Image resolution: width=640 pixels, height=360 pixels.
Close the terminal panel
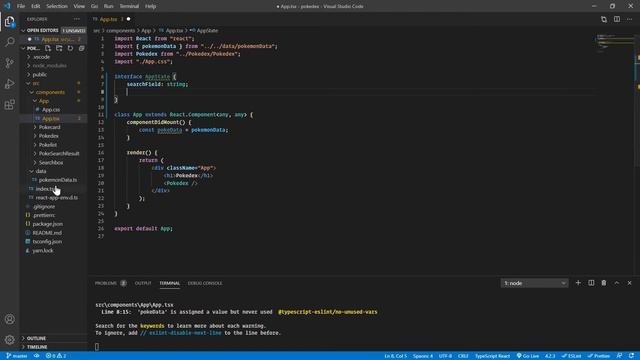[x=629, y=283]
